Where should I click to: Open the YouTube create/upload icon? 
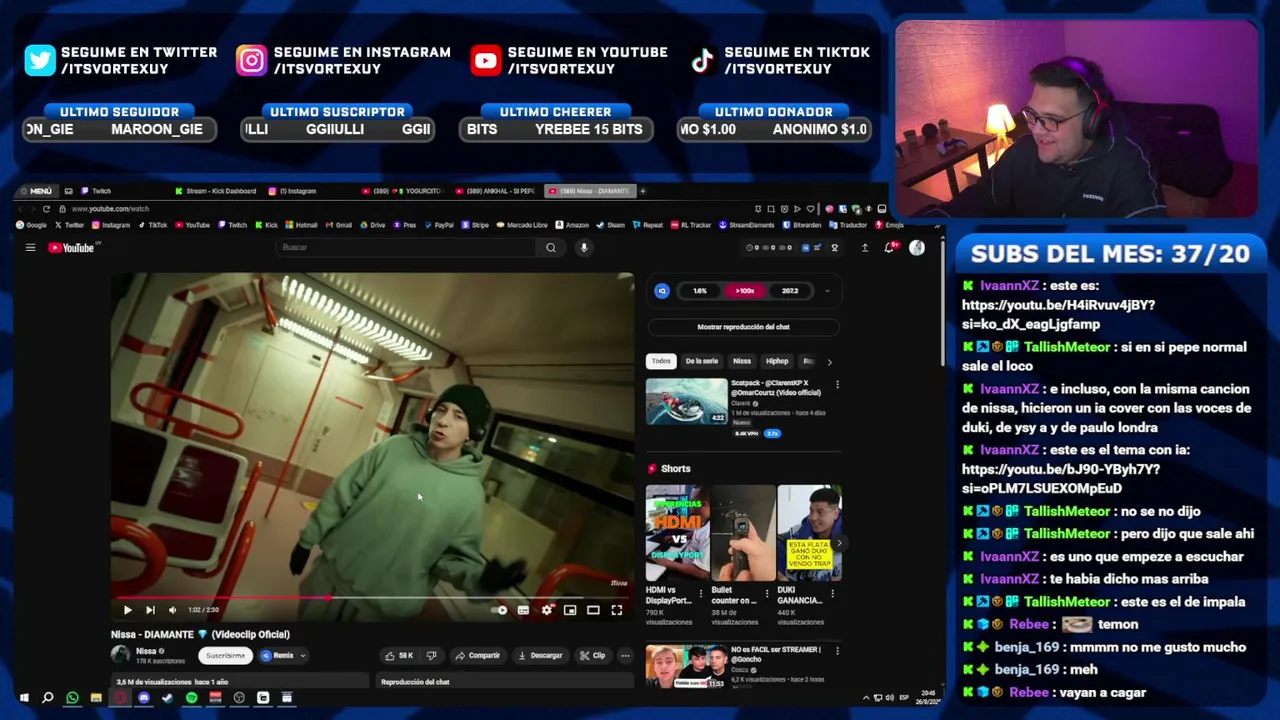[x=865, y=248]
